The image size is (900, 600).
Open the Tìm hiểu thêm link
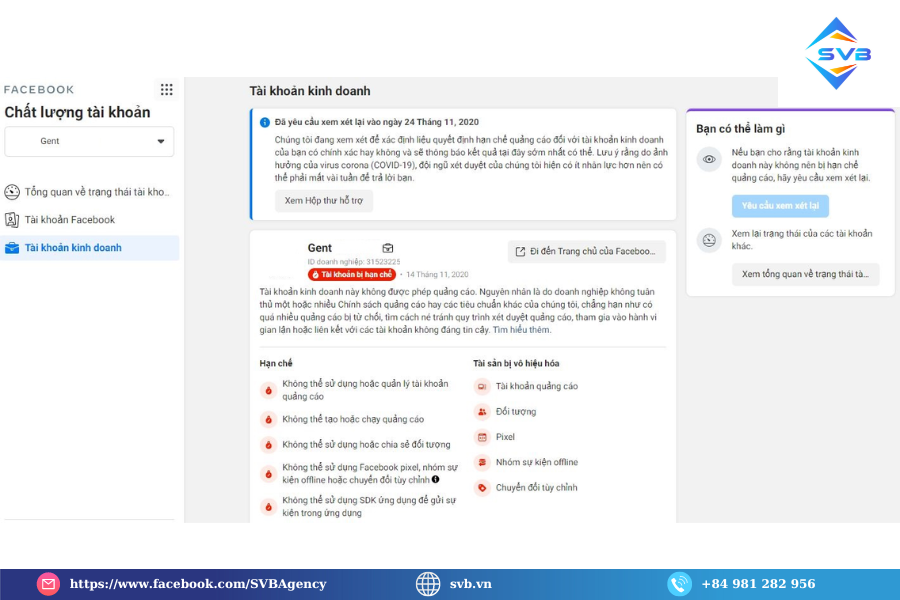522,330
